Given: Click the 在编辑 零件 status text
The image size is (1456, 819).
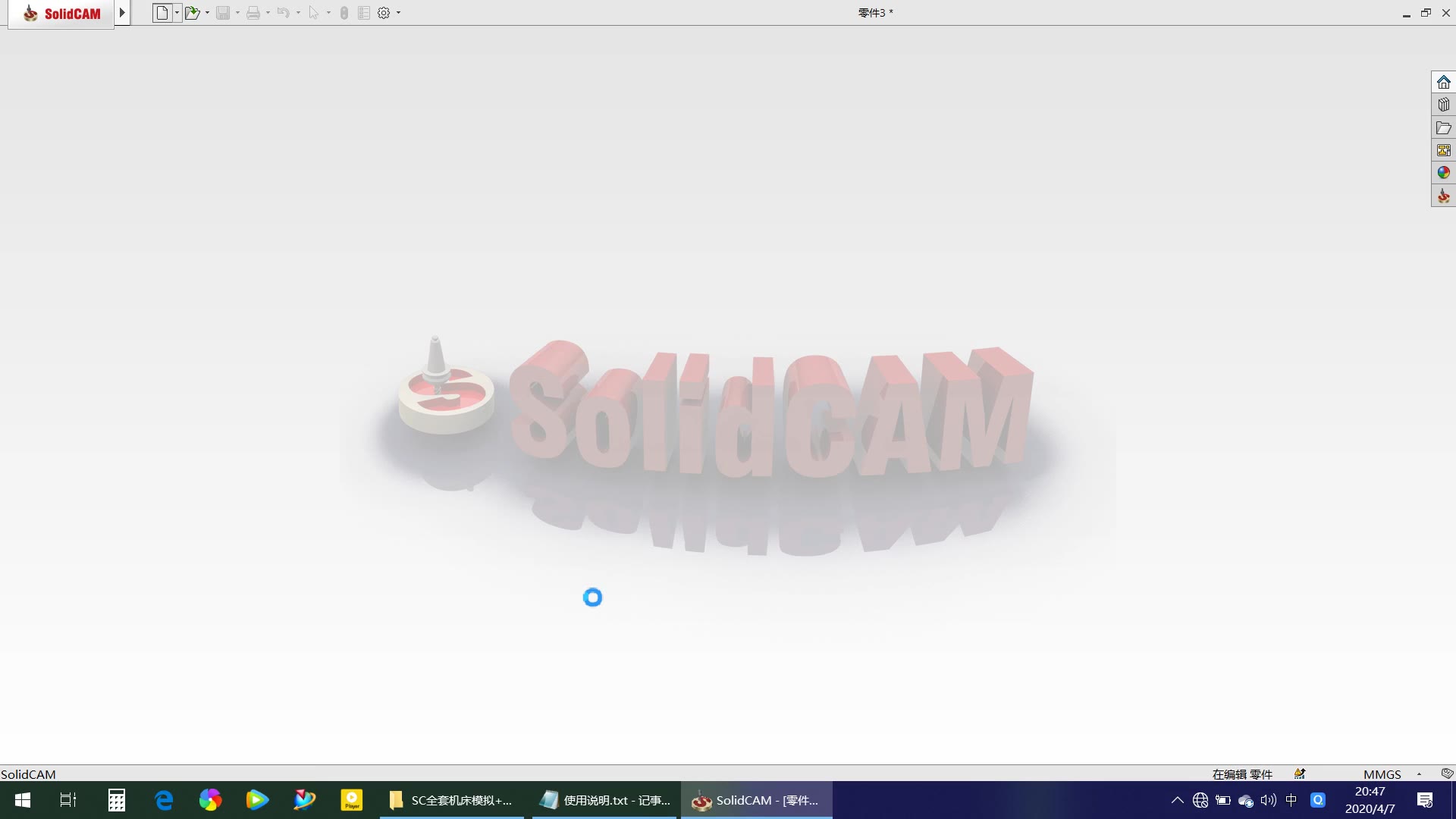Looking at the screenshot, I should (x=1242, y=774).
